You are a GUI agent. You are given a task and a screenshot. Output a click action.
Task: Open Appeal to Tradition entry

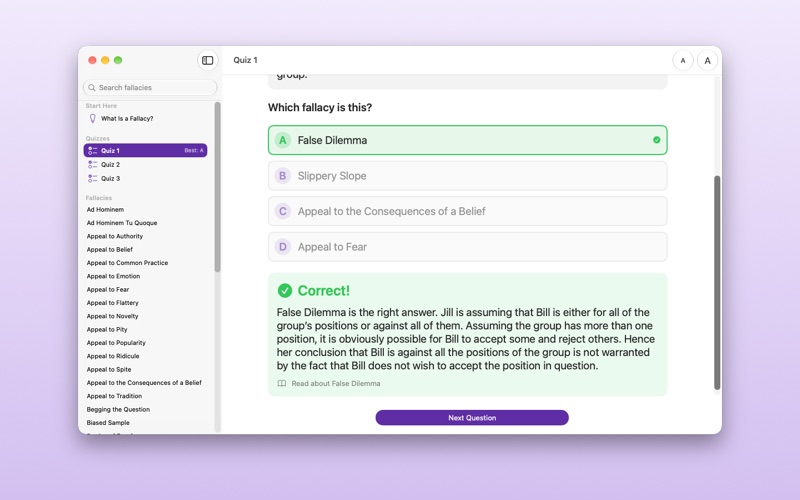114,395
